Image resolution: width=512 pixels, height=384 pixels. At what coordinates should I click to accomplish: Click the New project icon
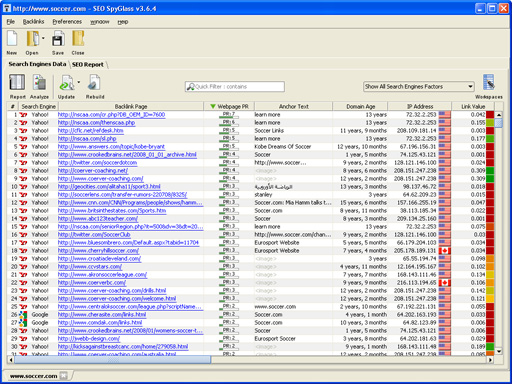[12, 39]
